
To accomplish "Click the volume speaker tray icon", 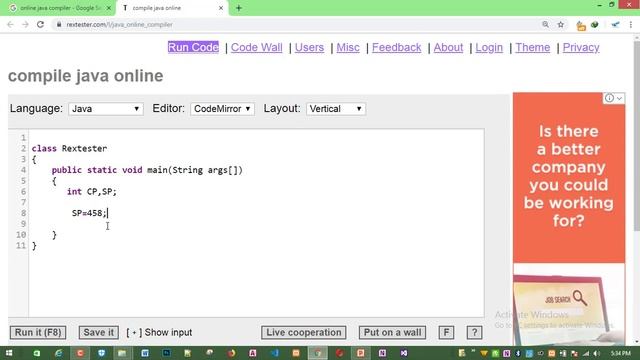I will [597, 353].
